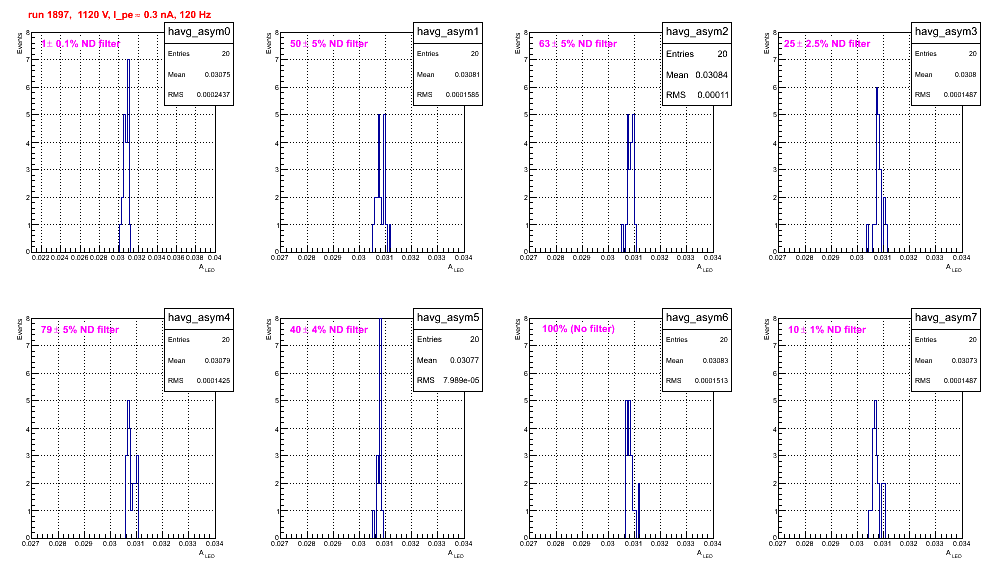Click Mean value 0.03084 in havg_asym2
The image size is (996, 572).
click(x=711, y=75)
